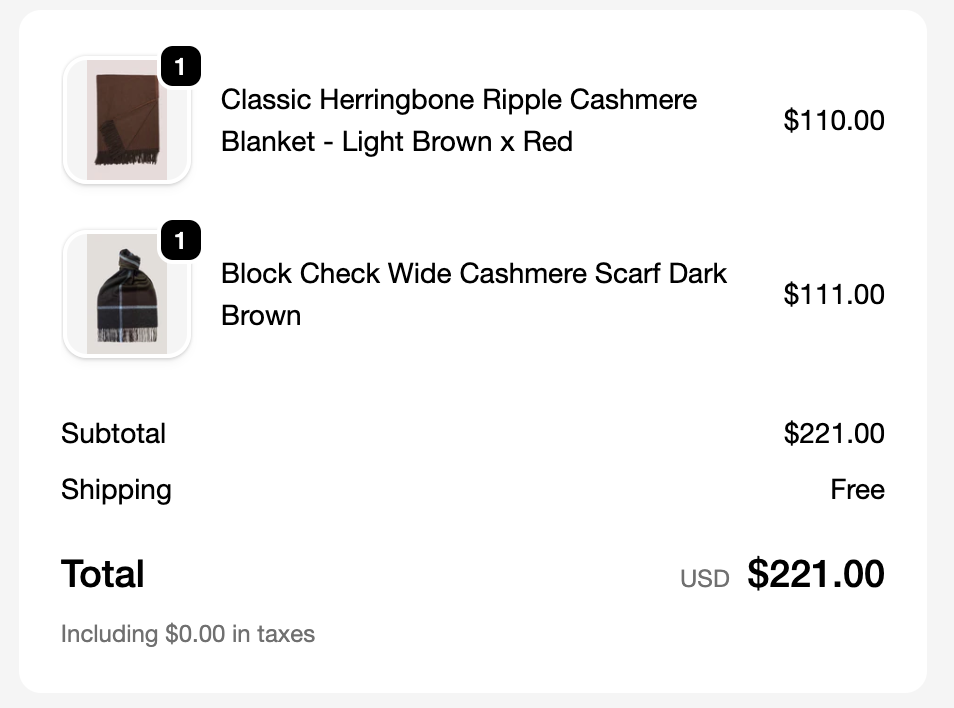Click the blanket quantity badge showing 1
The image size is (954, 708).
pyautogui.click(x=180, y=67)
